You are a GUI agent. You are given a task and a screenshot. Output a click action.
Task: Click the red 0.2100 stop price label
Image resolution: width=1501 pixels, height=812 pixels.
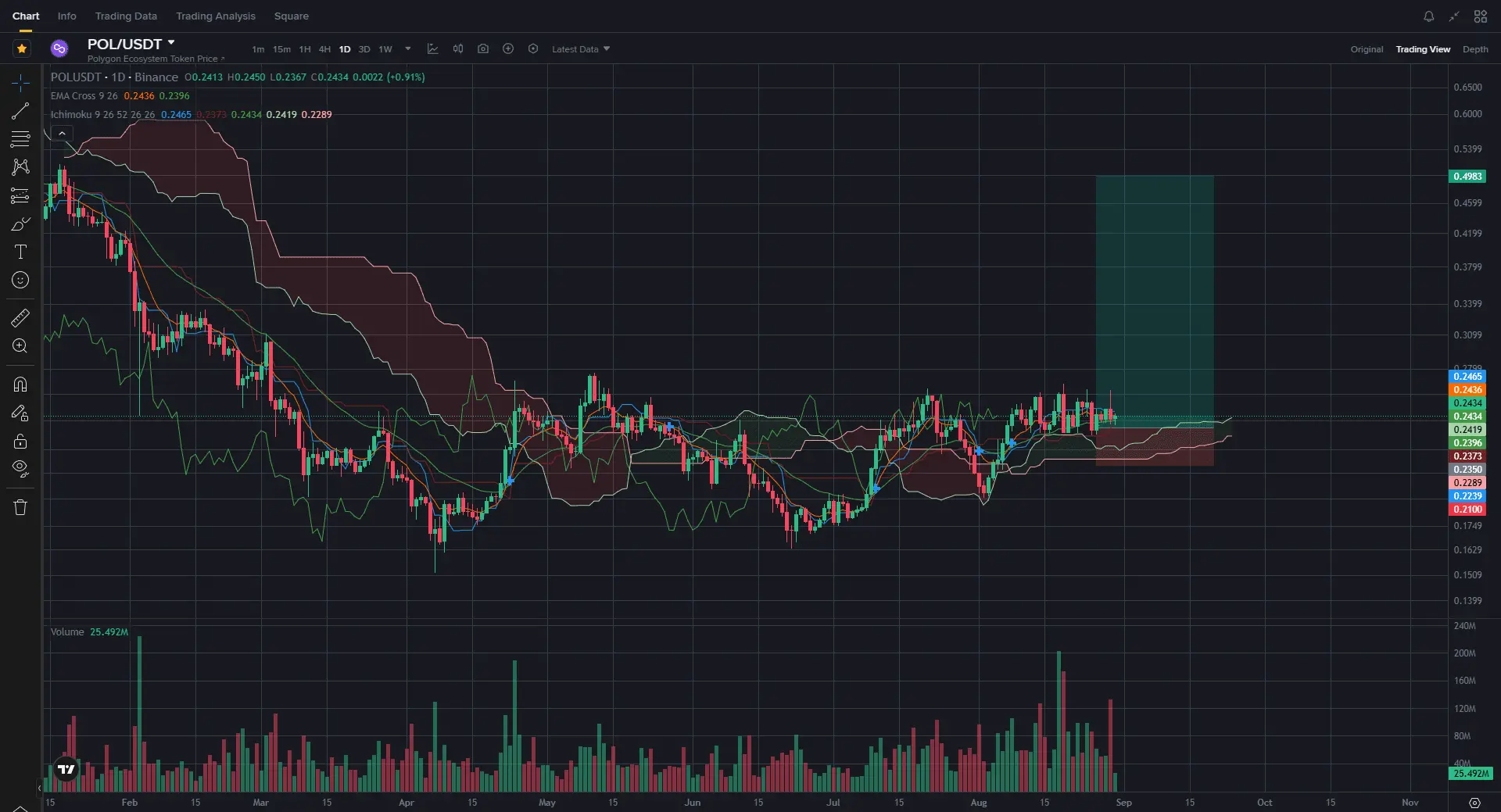(x=1467, y=510)
